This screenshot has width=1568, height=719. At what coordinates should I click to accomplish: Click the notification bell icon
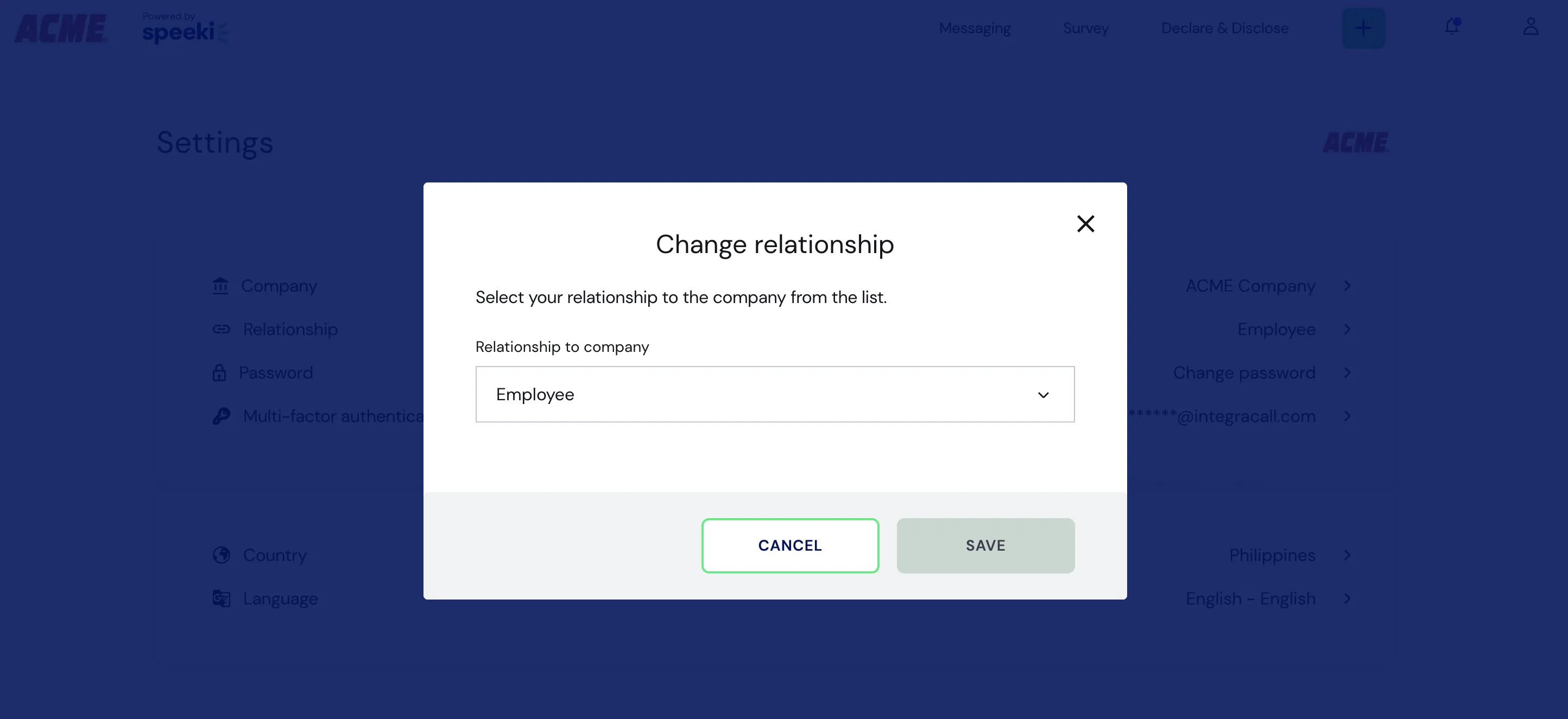pyautogui.click(x=1451, y=26)
